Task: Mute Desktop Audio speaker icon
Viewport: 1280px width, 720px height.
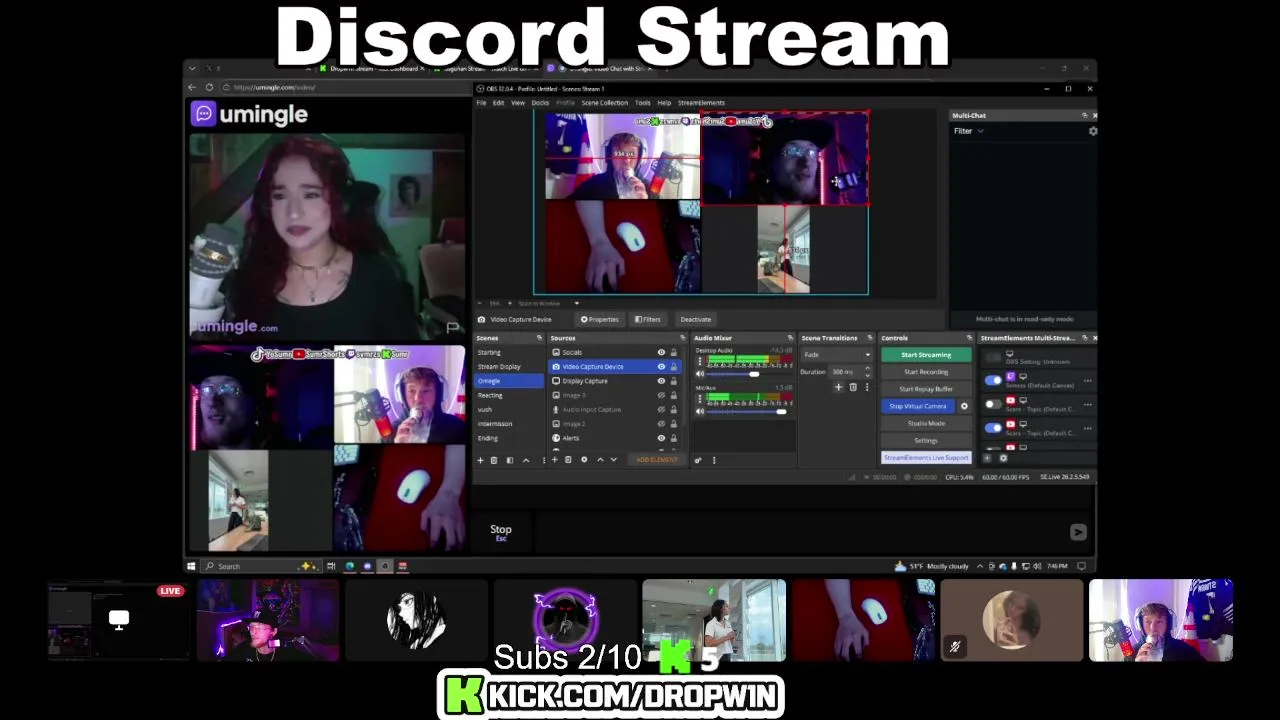Action: 700,374
